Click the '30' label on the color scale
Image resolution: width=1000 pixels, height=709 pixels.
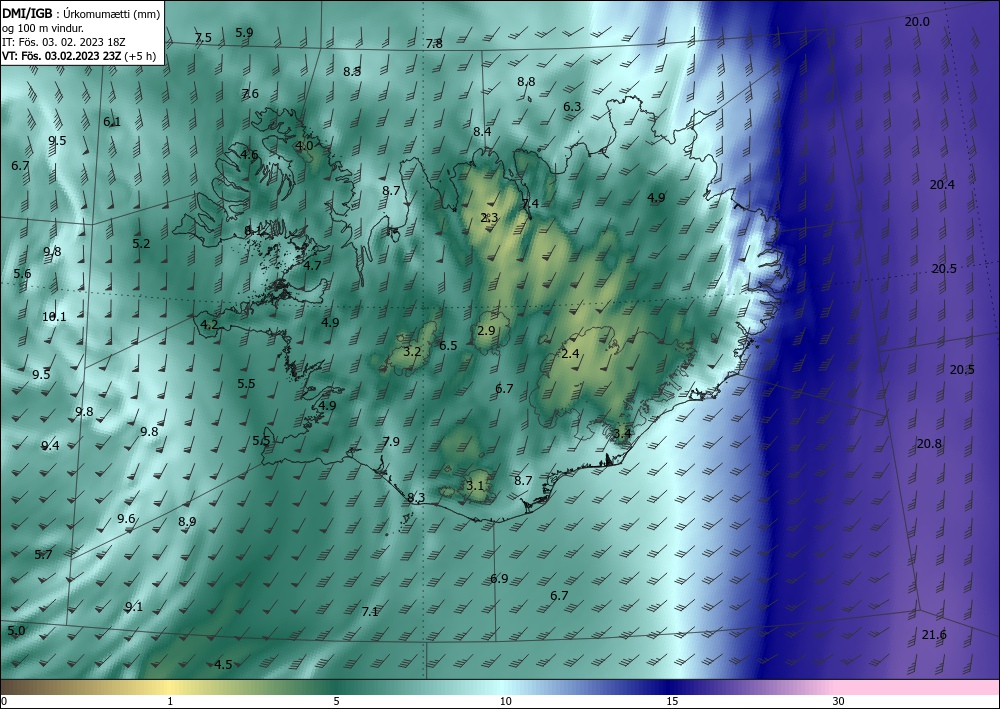click(839, 702)
